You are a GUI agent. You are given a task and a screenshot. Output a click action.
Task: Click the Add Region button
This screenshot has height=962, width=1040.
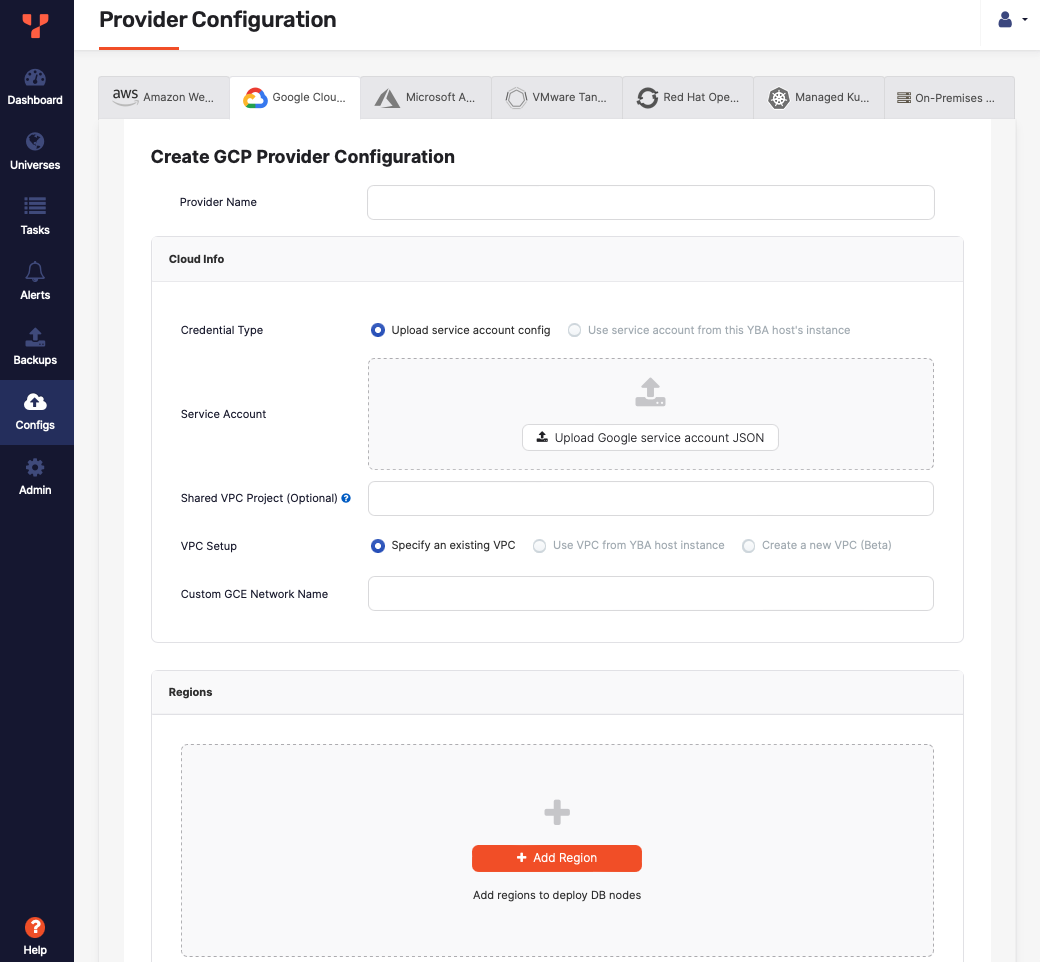[556, 858]
